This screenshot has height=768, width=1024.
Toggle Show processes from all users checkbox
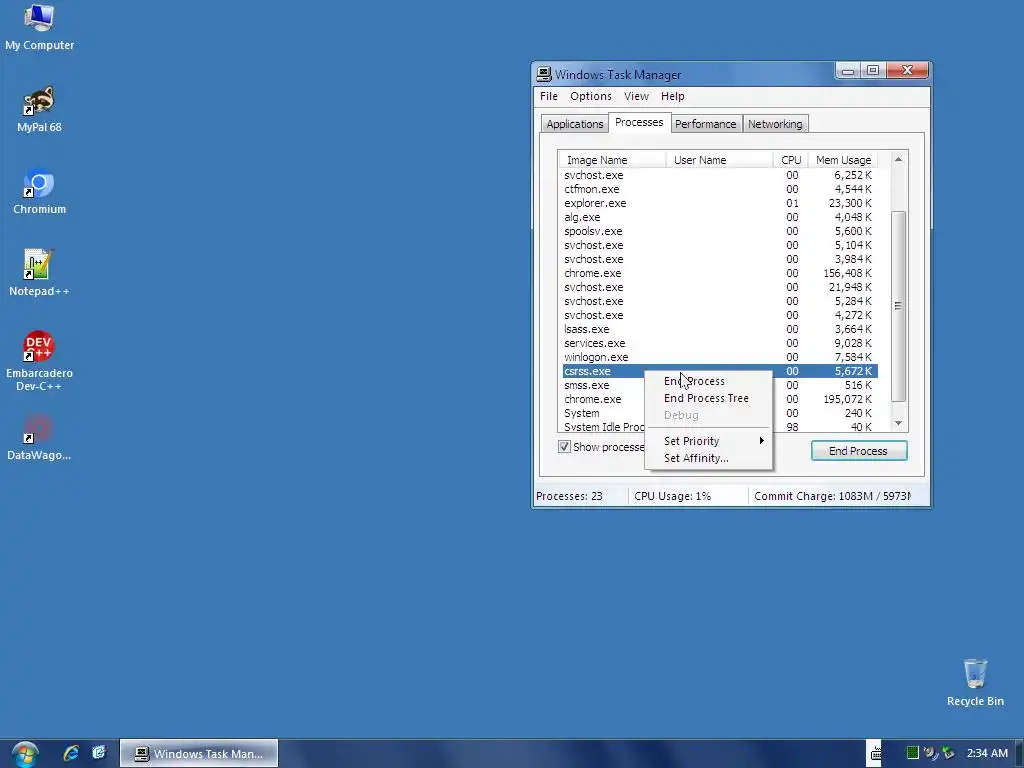(564, 447)
